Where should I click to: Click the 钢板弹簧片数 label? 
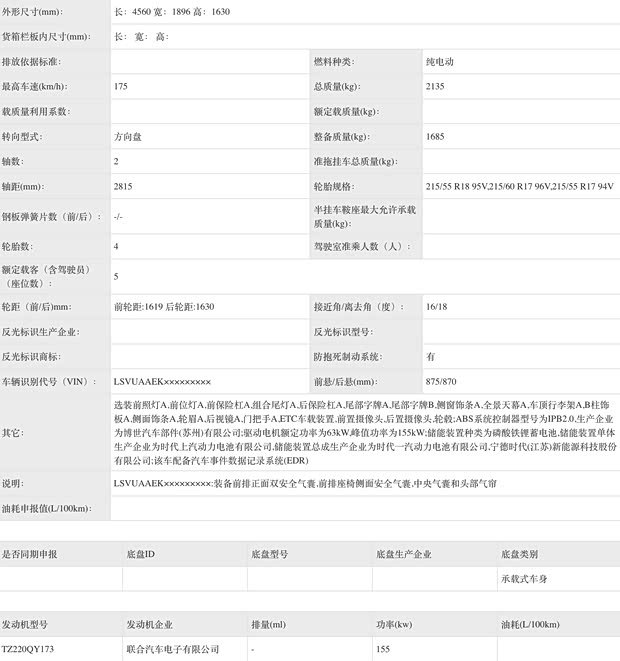pos(52,217)
